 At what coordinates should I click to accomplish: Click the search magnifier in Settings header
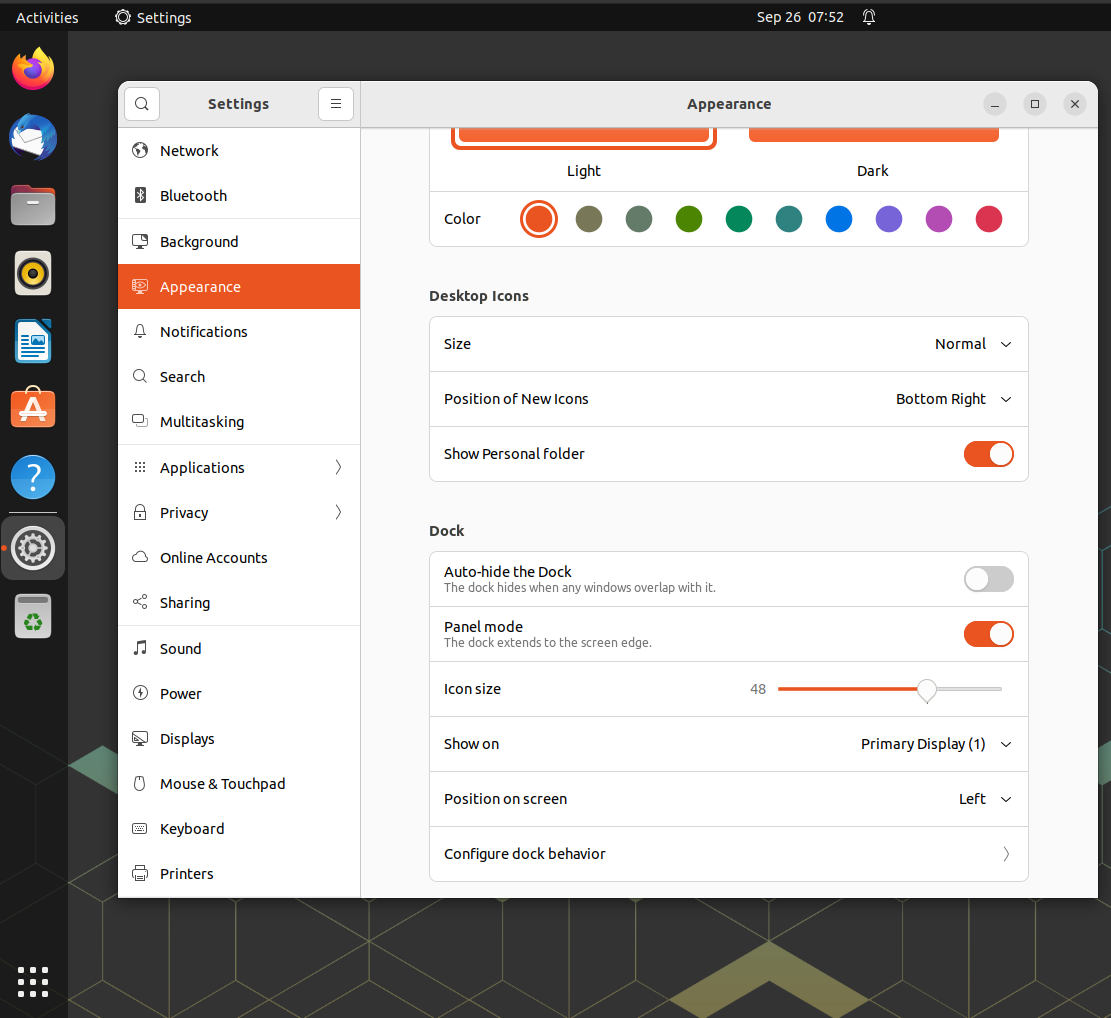point(141,103)
